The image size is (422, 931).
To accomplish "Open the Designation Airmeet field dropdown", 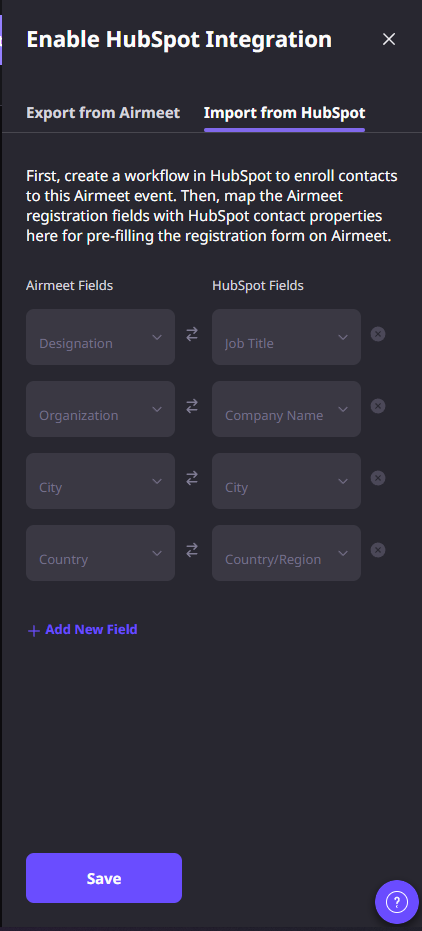I will click(100, 337).
